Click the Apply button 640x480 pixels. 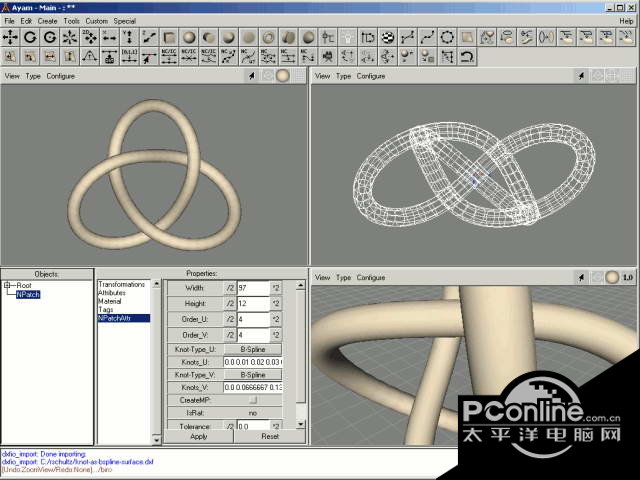[x=198, y=436]
